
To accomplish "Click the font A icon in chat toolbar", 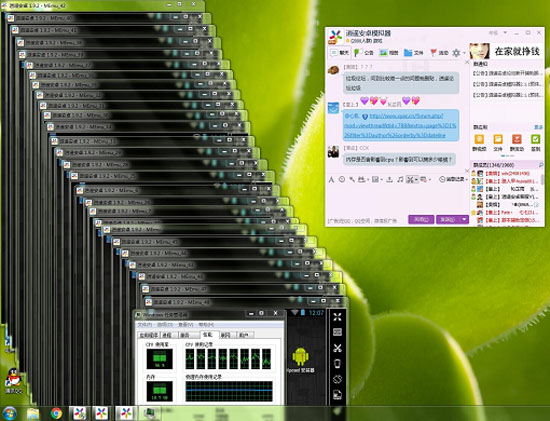I will 331,179.
